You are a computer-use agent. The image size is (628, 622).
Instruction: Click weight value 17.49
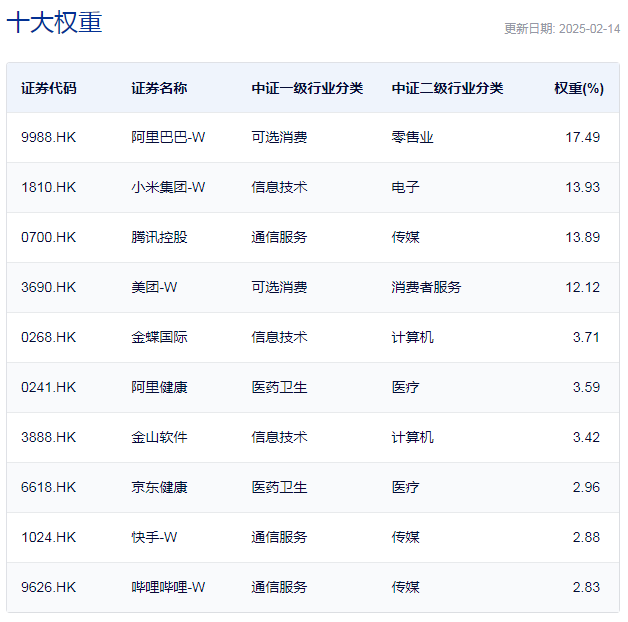tap(582, 137)
